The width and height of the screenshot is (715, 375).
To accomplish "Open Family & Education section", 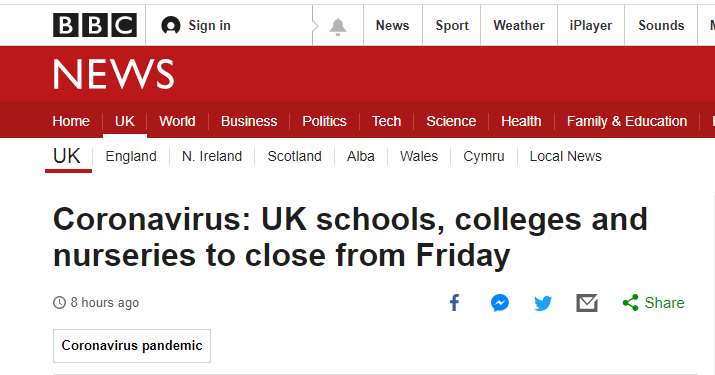I will (627, 121).
